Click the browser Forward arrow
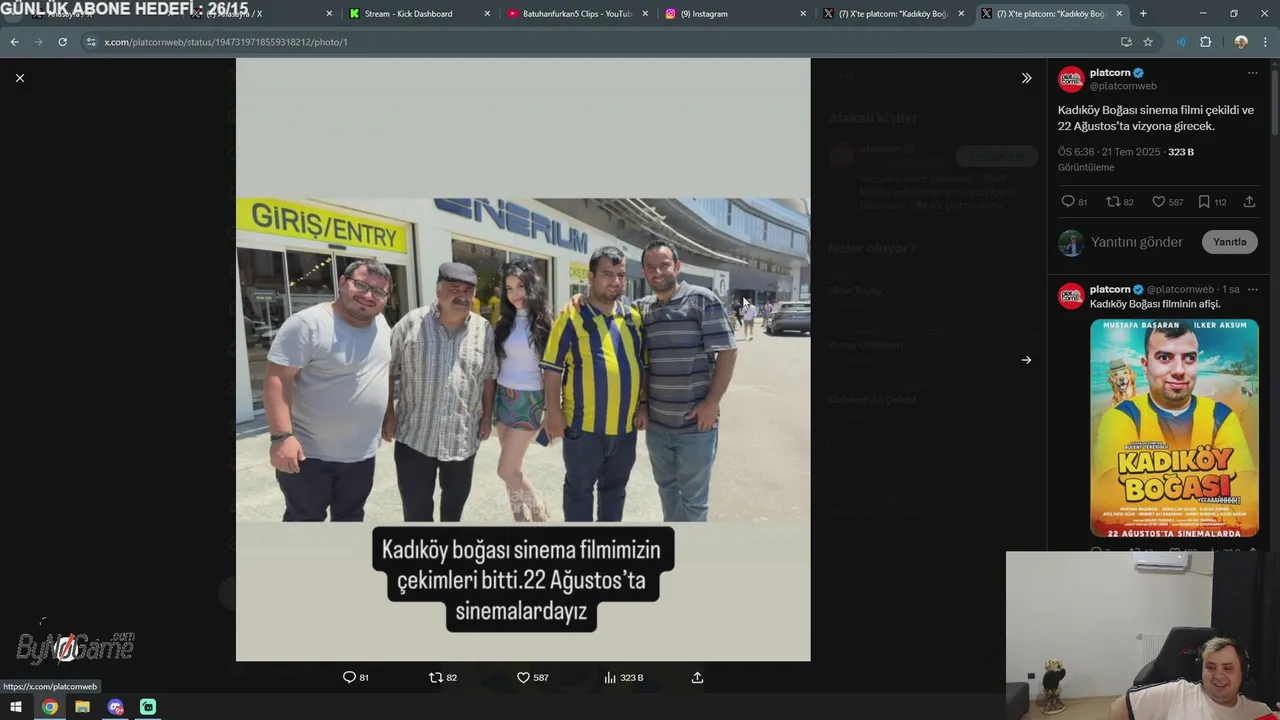 [x=38, y=42]
